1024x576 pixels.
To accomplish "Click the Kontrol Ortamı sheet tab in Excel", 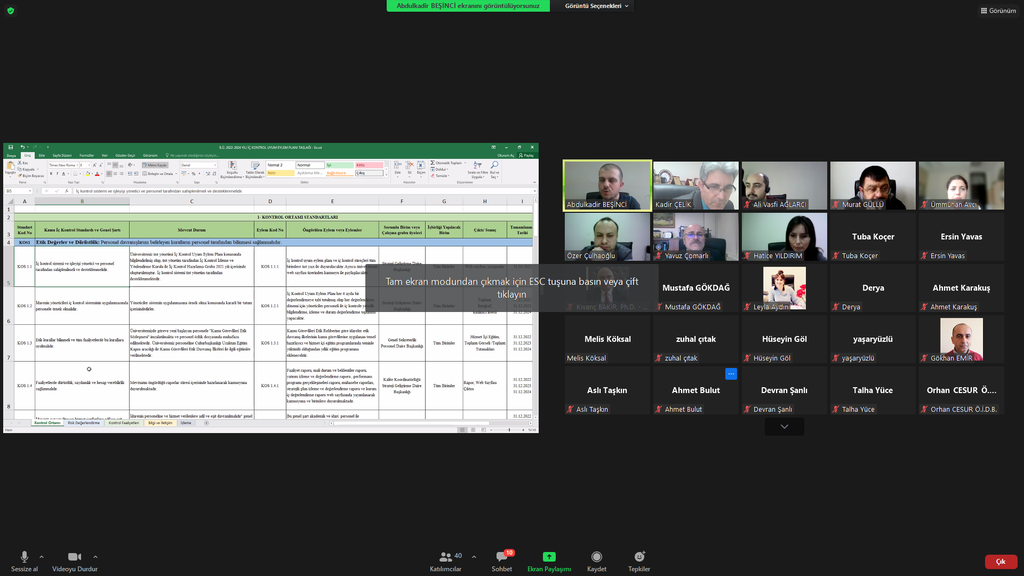I will tap(47, 423).
